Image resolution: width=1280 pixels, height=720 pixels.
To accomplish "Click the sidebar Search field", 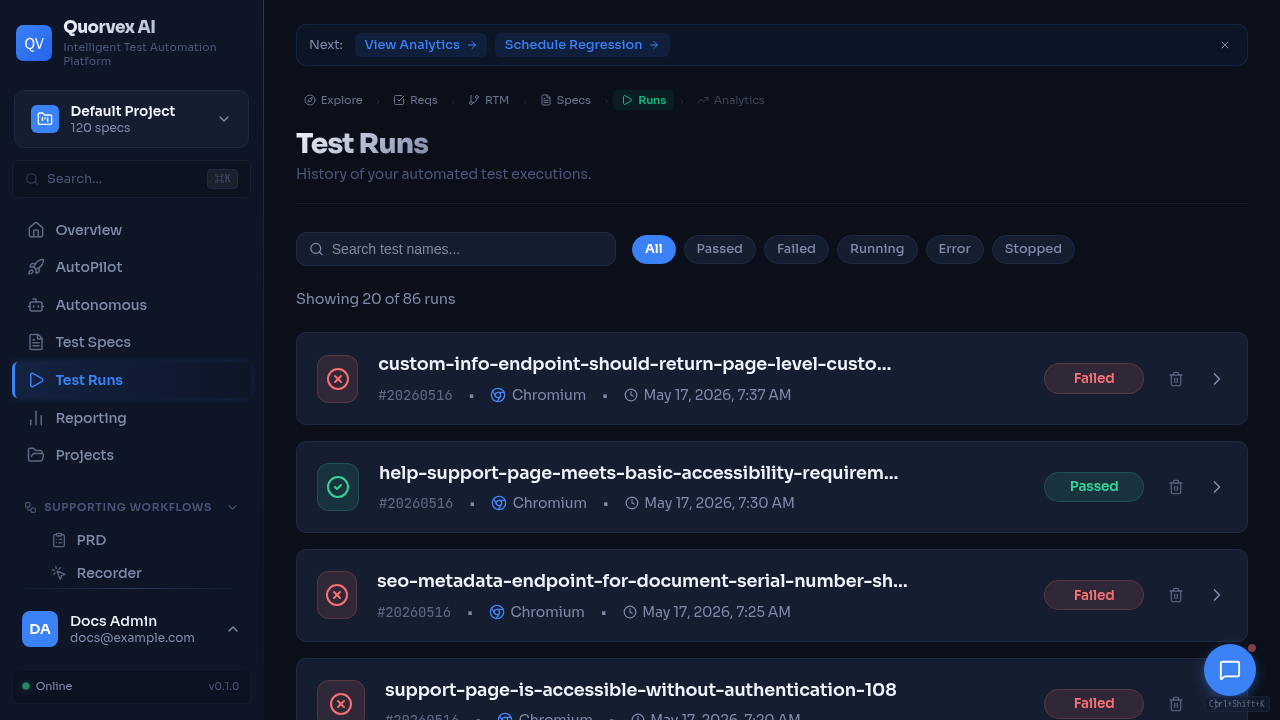I will click(131, 179).
